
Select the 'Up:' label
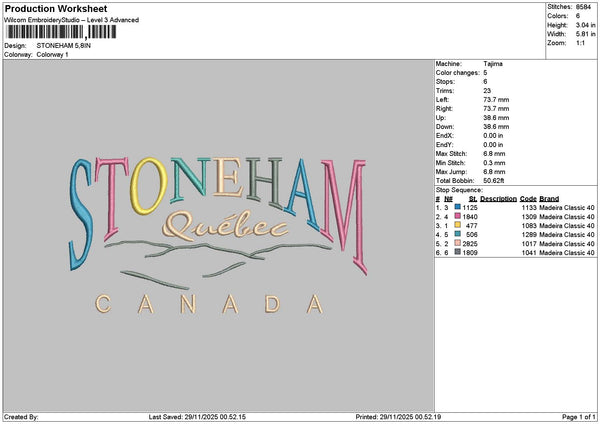[440, 118]
